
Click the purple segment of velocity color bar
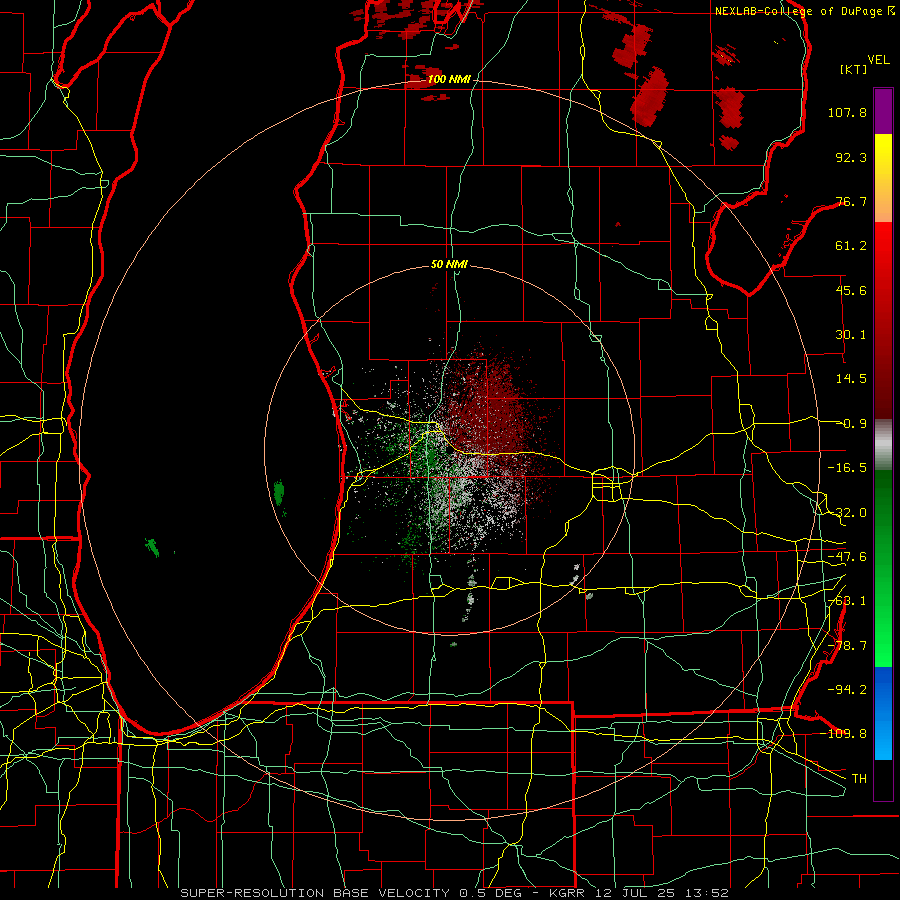(x=883, y=111)
